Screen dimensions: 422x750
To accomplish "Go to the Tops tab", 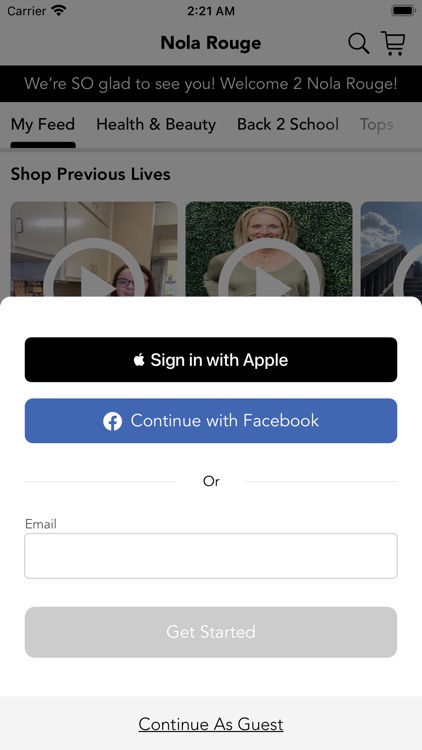I will pos(377,124).
